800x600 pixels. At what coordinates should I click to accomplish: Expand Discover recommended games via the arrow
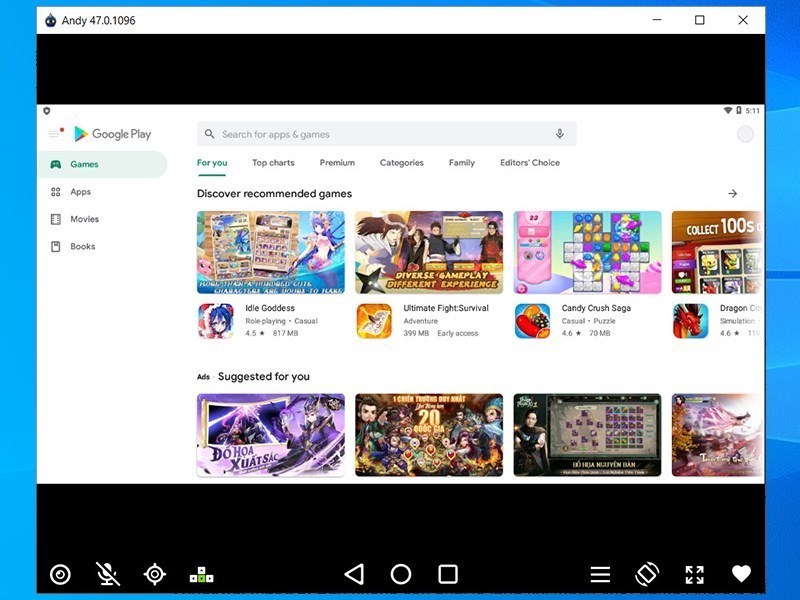click(x=732, y=193)
